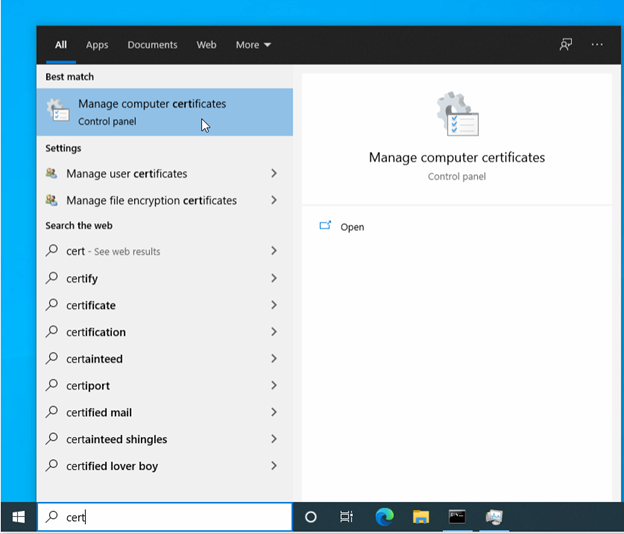The width and height of the screenshot is (624, 534).
Task: Open the Command Prompt taskbar icon
Action: 457,517
